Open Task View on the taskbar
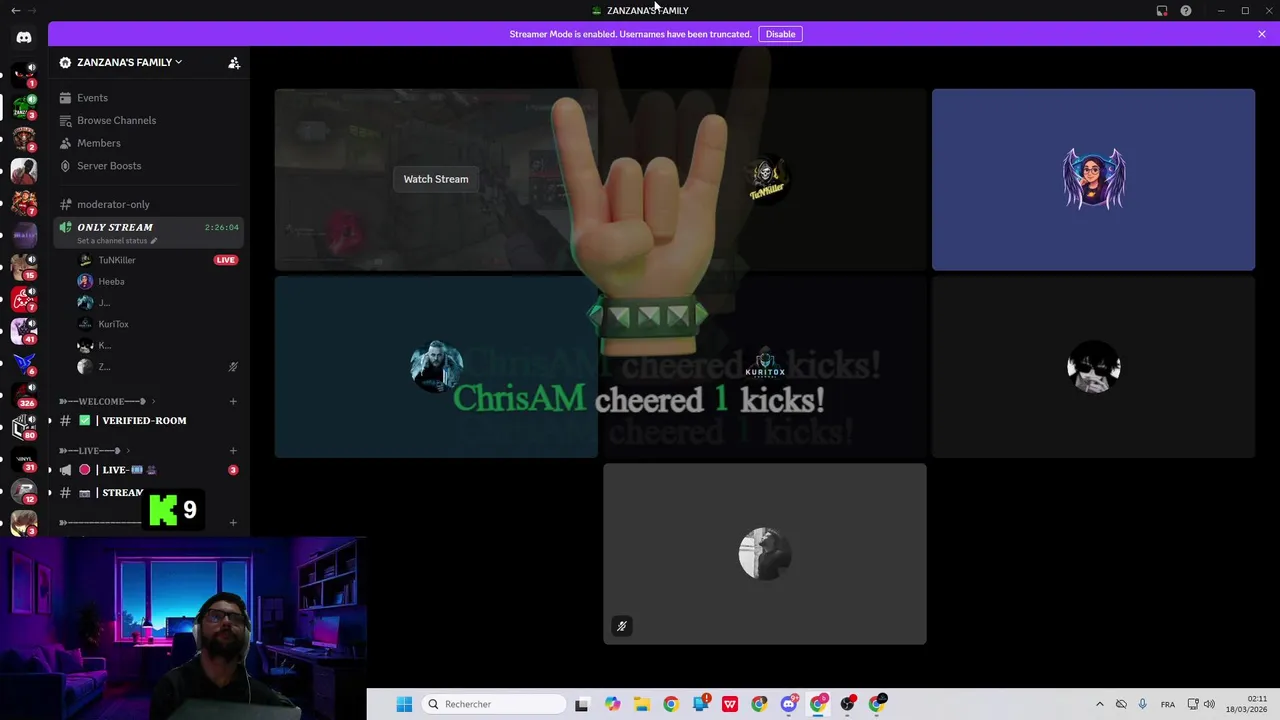This screenshot has height=720, width=1280. [x=582, y=704]
